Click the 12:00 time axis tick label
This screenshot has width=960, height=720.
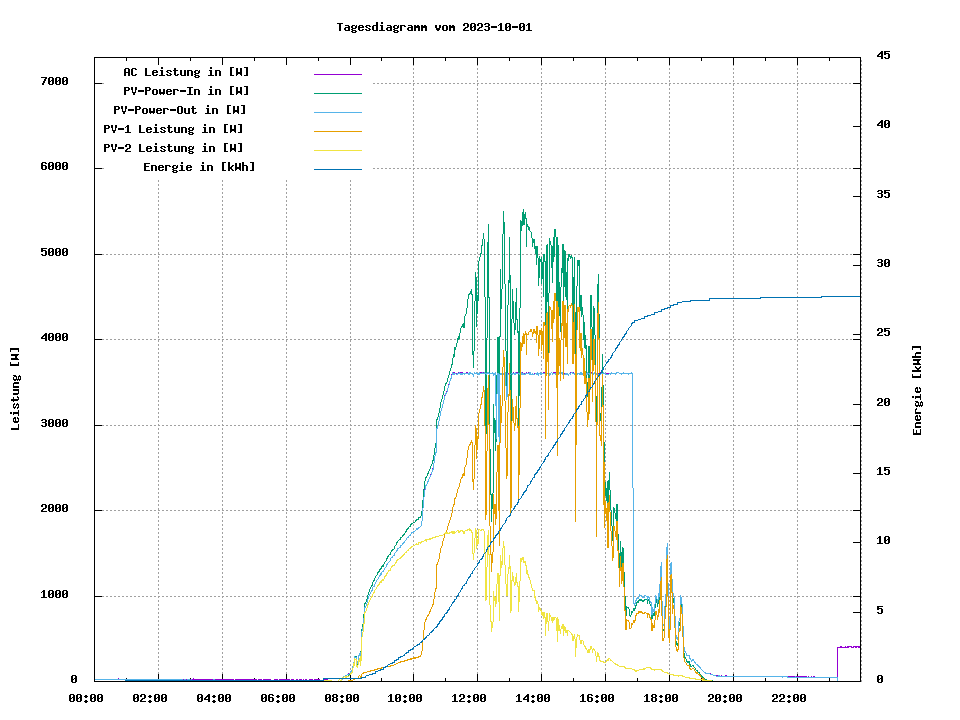(470, 698)
